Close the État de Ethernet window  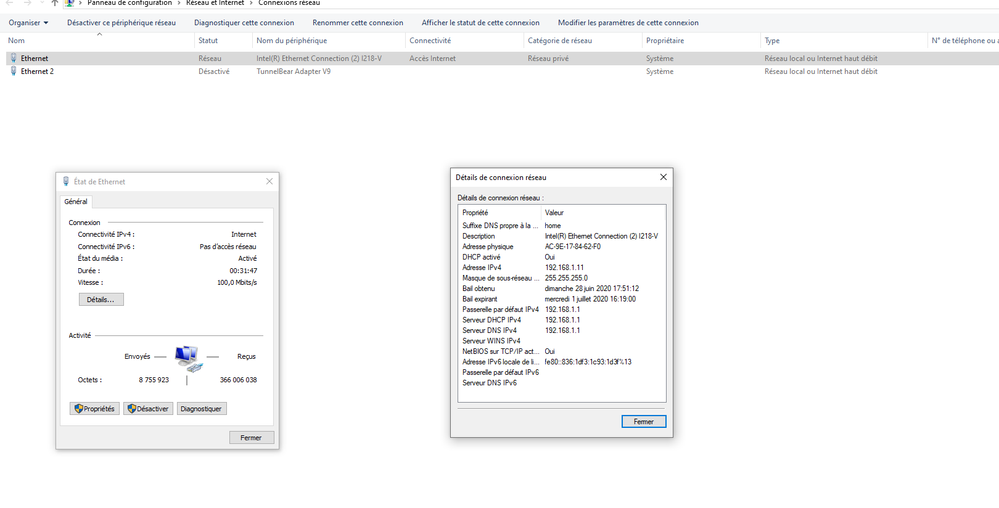(270, 182)
